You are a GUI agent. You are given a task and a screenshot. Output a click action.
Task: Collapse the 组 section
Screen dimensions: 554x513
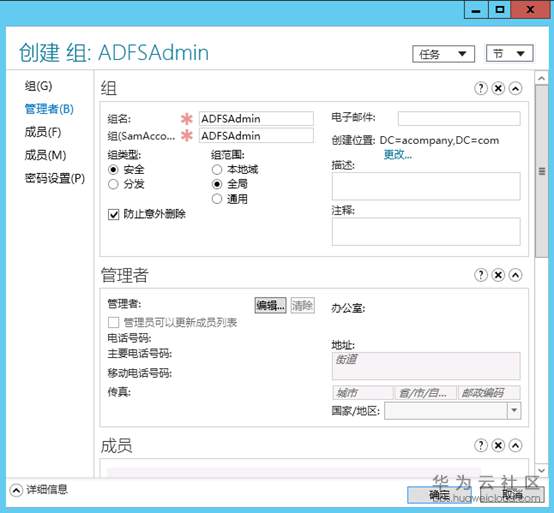(515, 88)
